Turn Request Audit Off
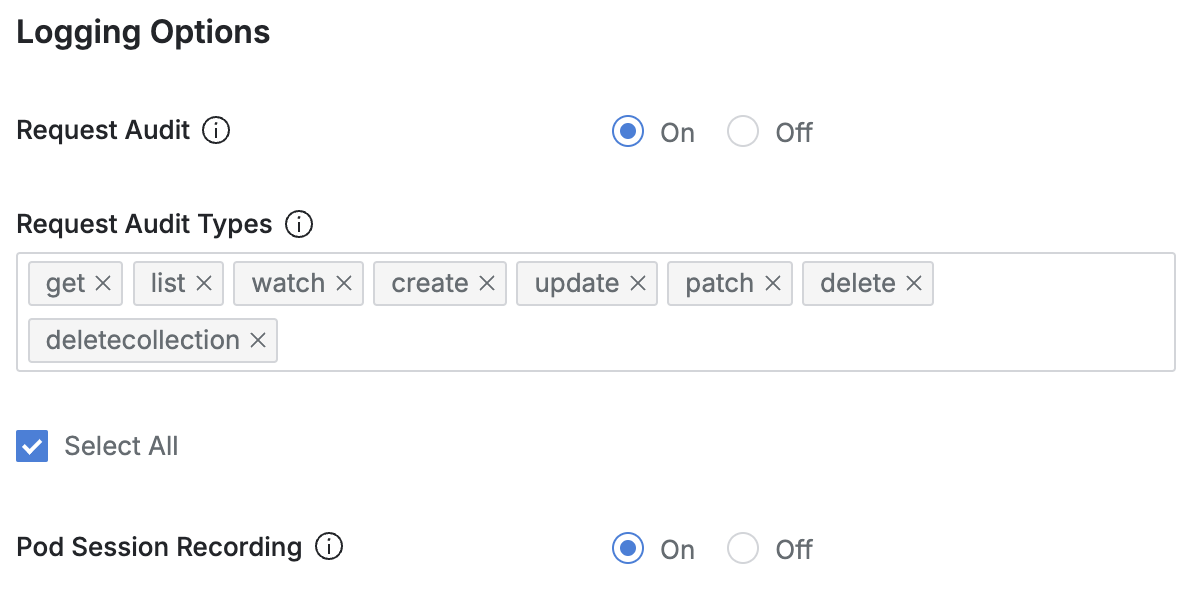Viewport: 1196px width, 608px height. click(x=743, y=132)
